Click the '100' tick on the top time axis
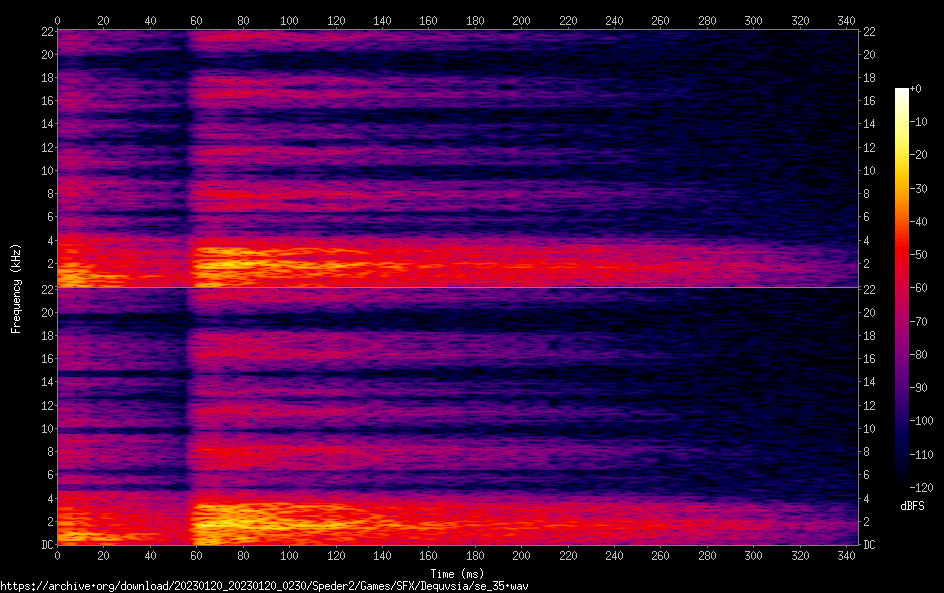The image size is (944, 593). [x=289, y=20]
